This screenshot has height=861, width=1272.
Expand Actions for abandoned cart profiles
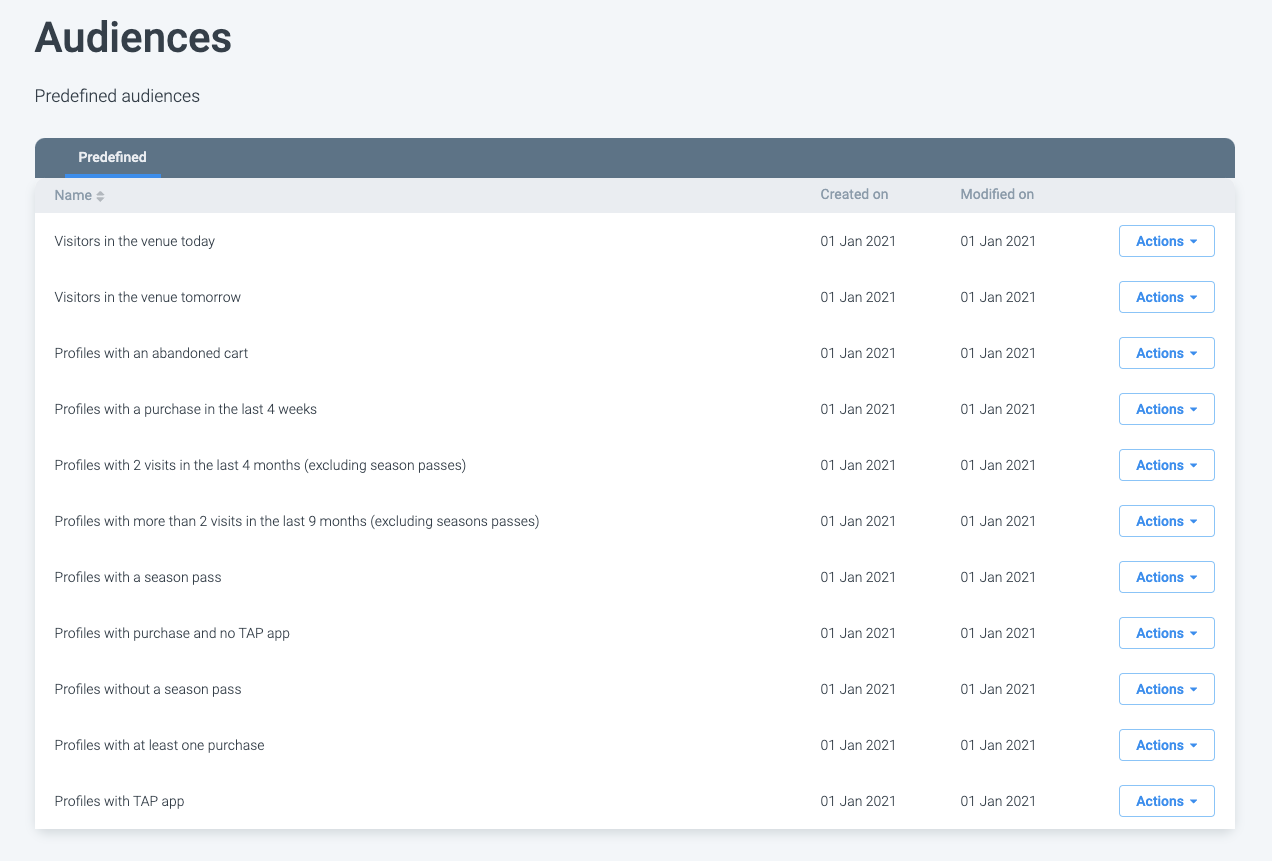[x=1166, y=353]
